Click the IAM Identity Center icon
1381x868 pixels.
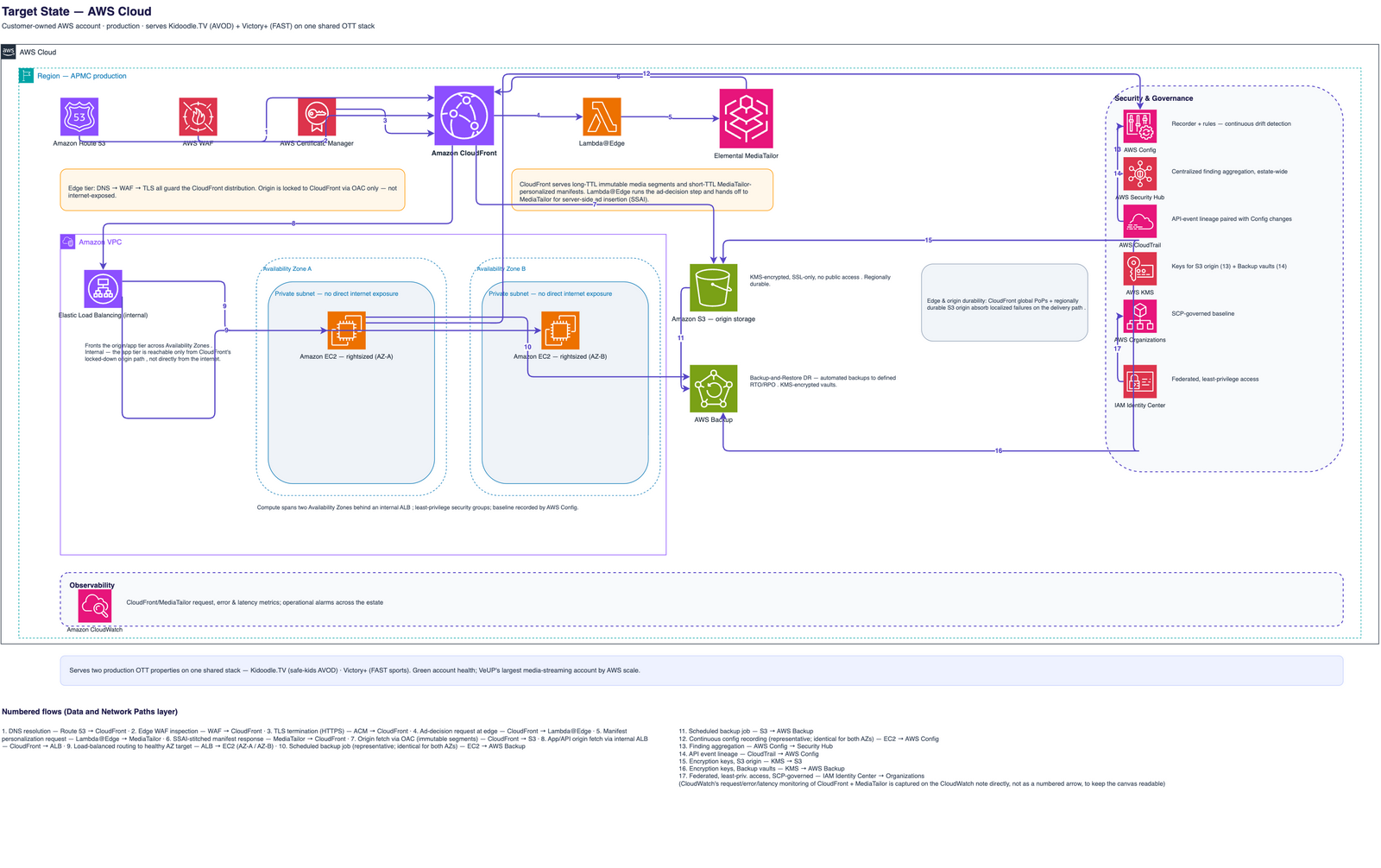click(1140, 381)
